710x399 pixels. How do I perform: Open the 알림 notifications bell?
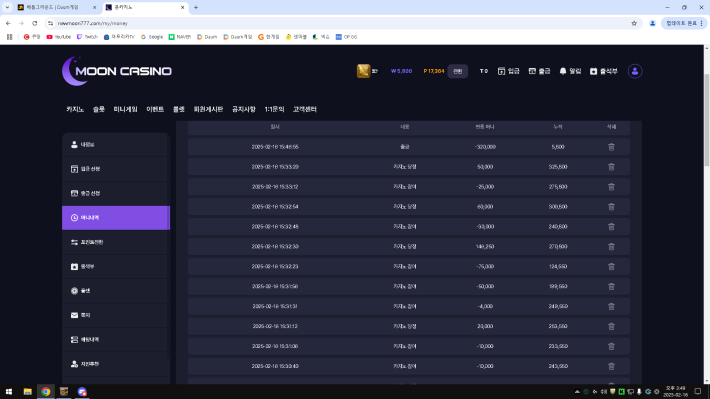(570, 71)
